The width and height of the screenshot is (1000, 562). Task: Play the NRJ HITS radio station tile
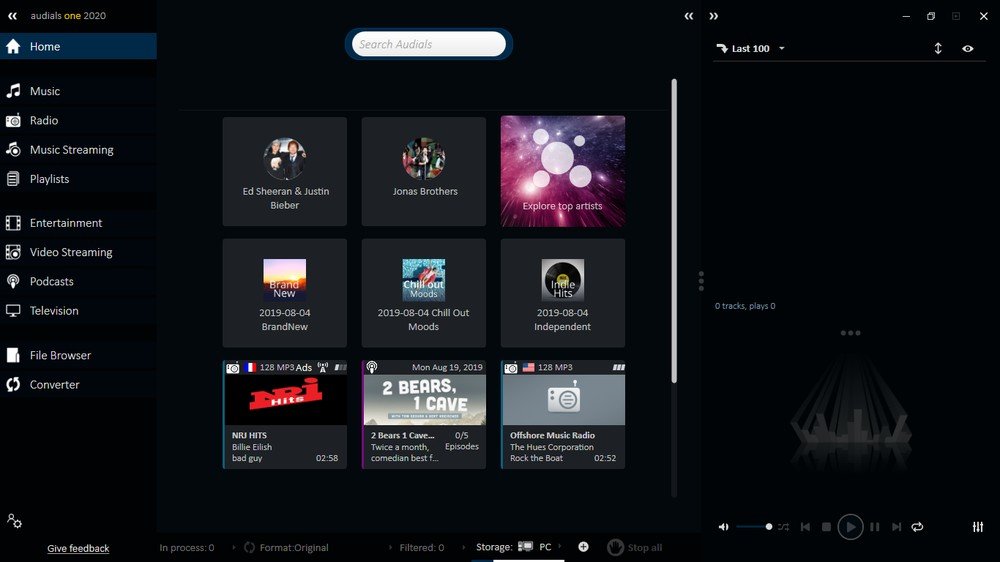(x=284, y=415)
